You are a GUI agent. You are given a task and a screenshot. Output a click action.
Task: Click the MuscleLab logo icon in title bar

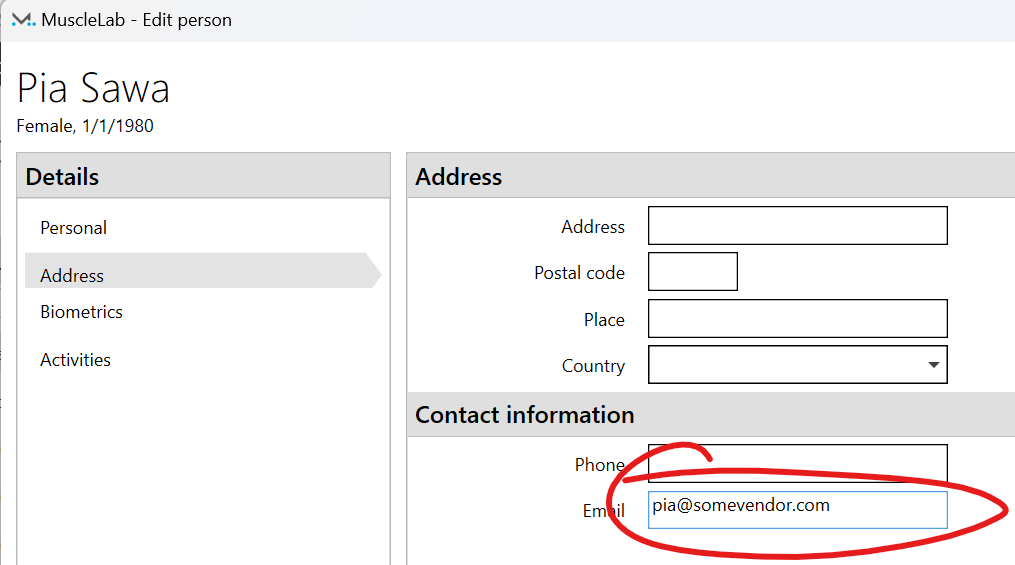[23, 20]
